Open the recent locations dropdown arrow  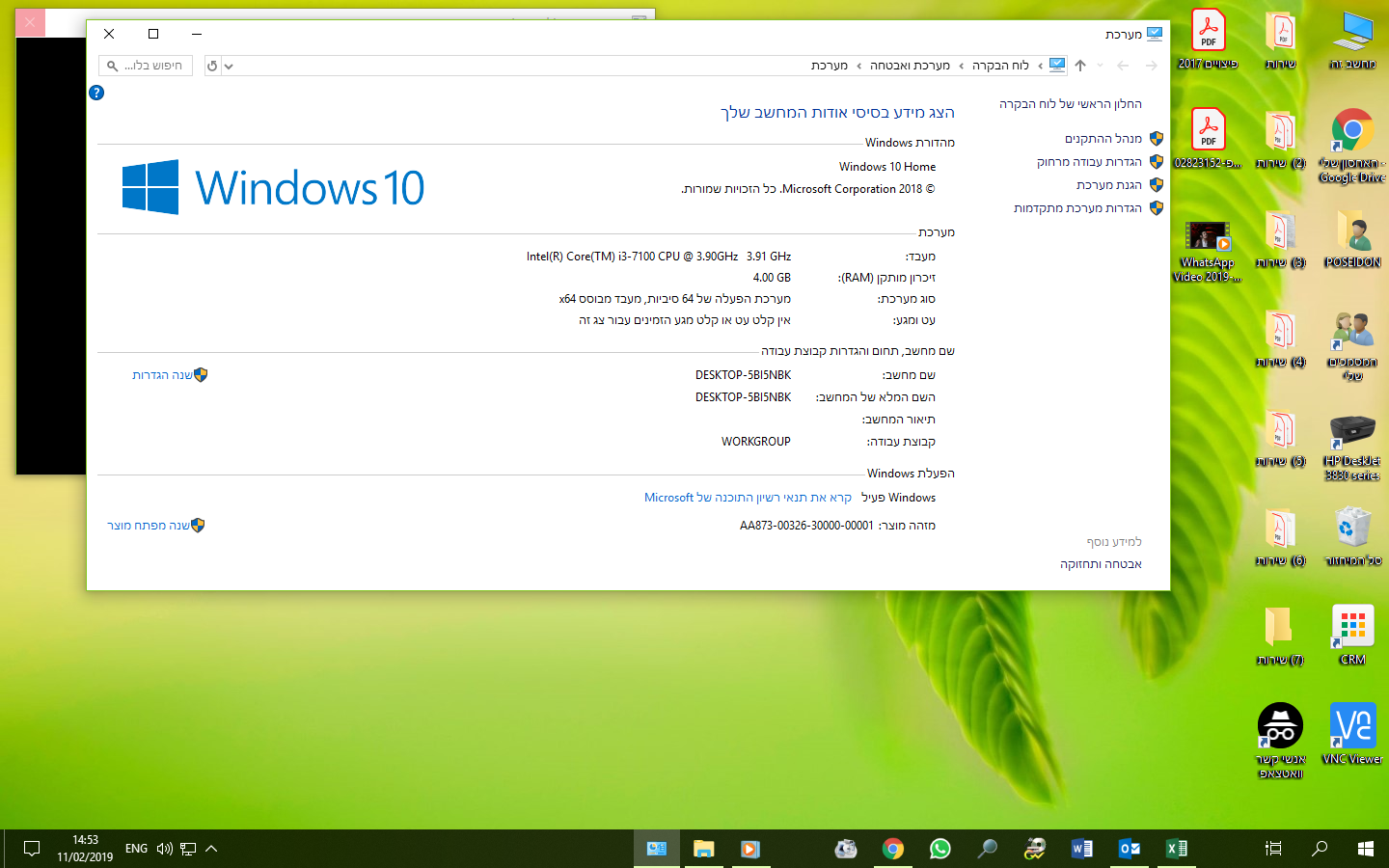coord(1101,66)
